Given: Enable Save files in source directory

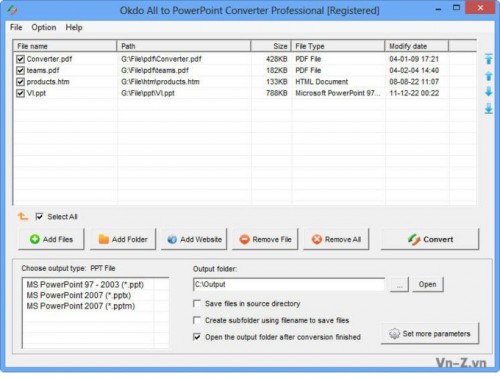Looking at the screenshot, I should pos(197,304).
